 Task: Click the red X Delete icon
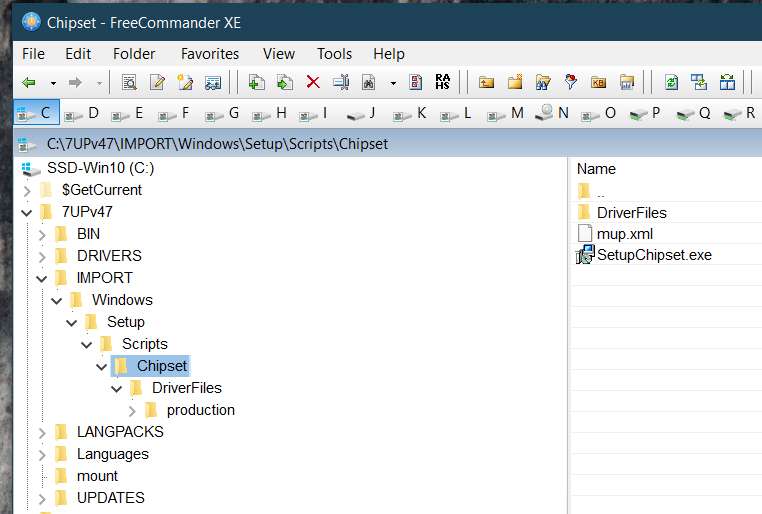tap(313, 82)
